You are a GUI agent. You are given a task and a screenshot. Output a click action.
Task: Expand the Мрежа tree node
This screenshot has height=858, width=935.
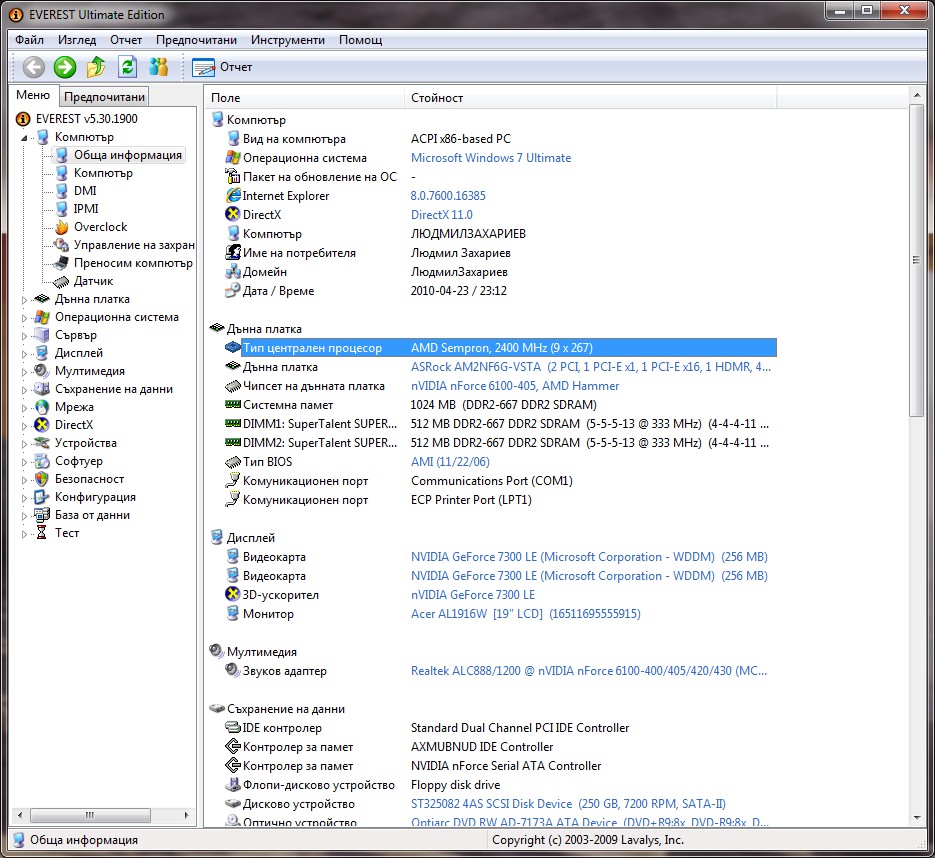click(24, 408)
